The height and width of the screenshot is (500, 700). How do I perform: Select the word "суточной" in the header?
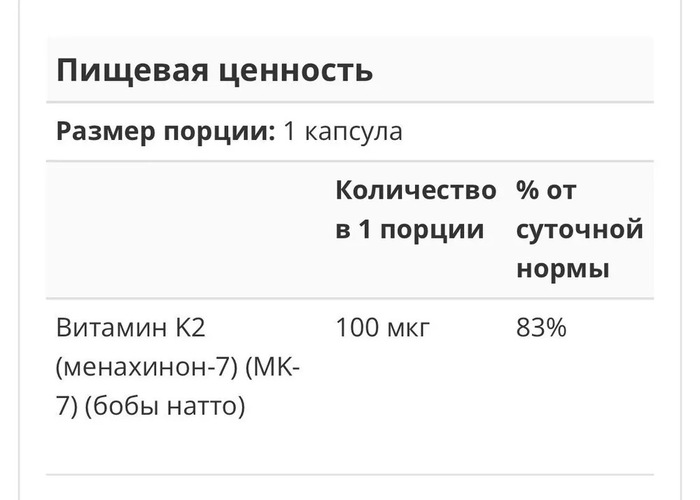[579, 230]
